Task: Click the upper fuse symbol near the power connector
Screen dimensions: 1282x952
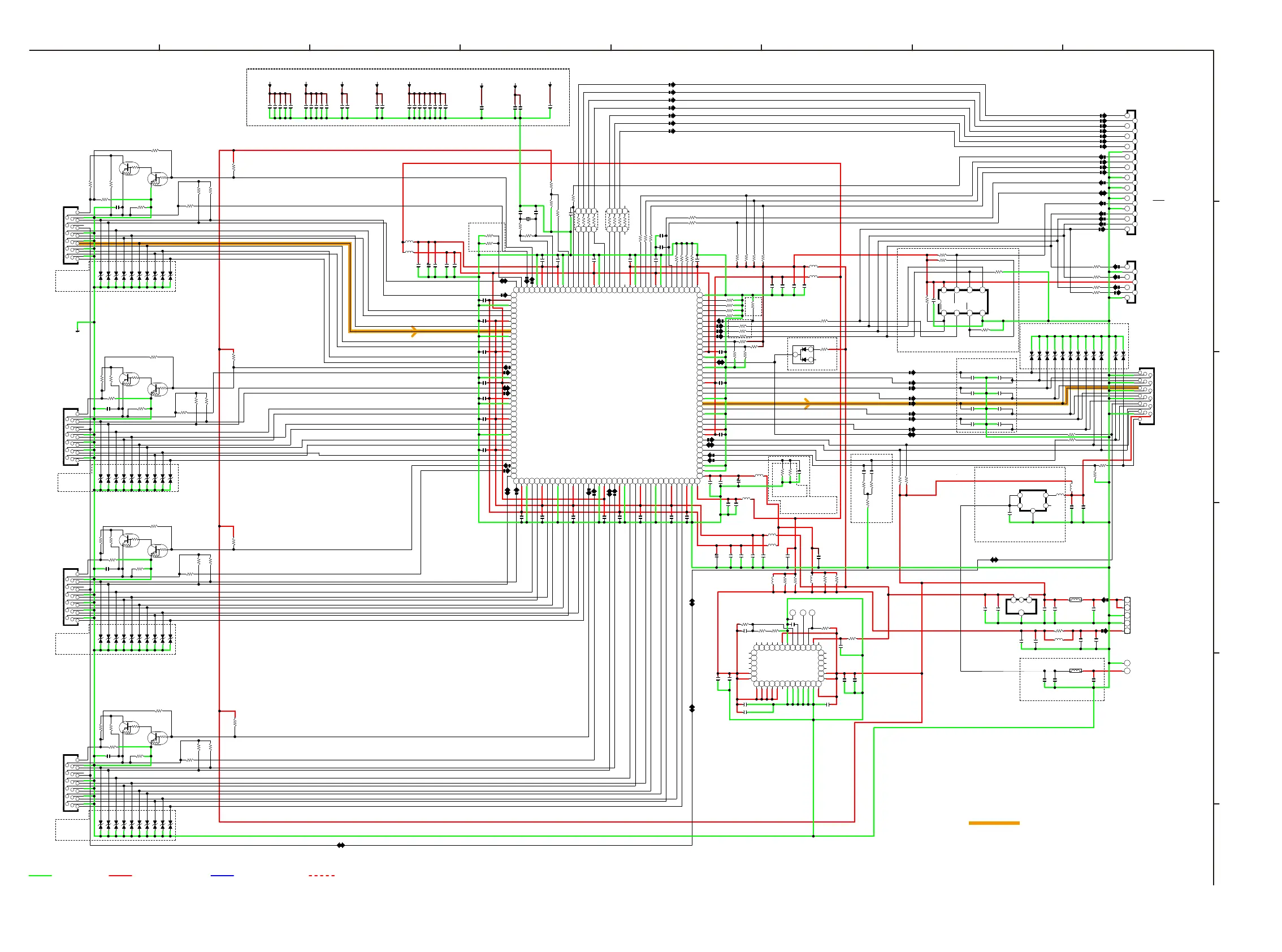Action: tap(1075, 600)
